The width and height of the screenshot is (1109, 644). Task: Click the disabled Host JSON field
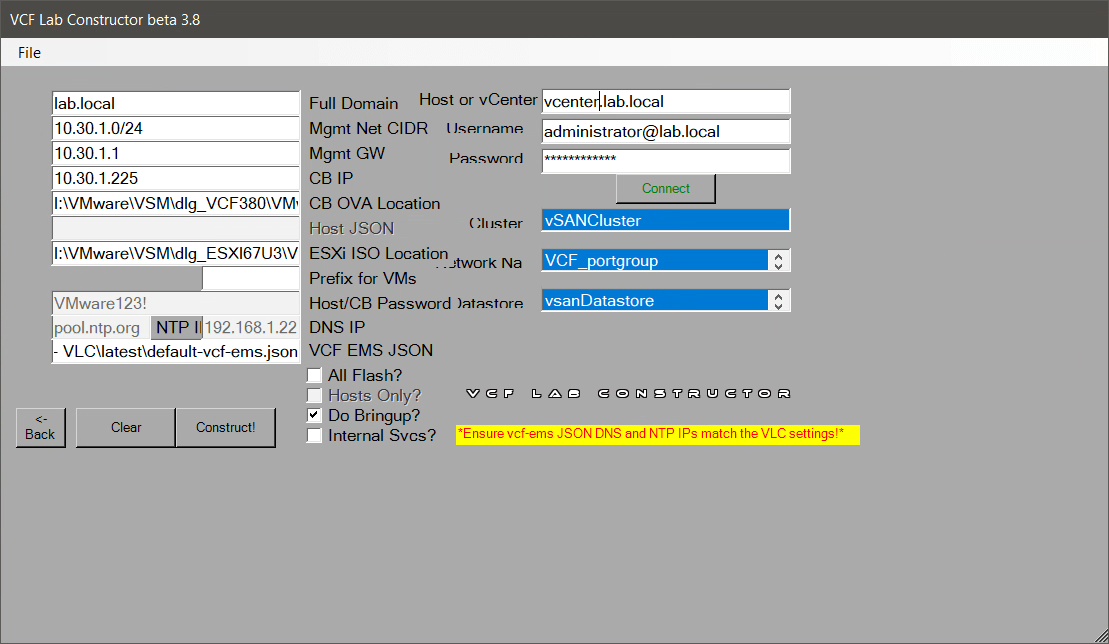pyautogui.click(x=175, y=228)
